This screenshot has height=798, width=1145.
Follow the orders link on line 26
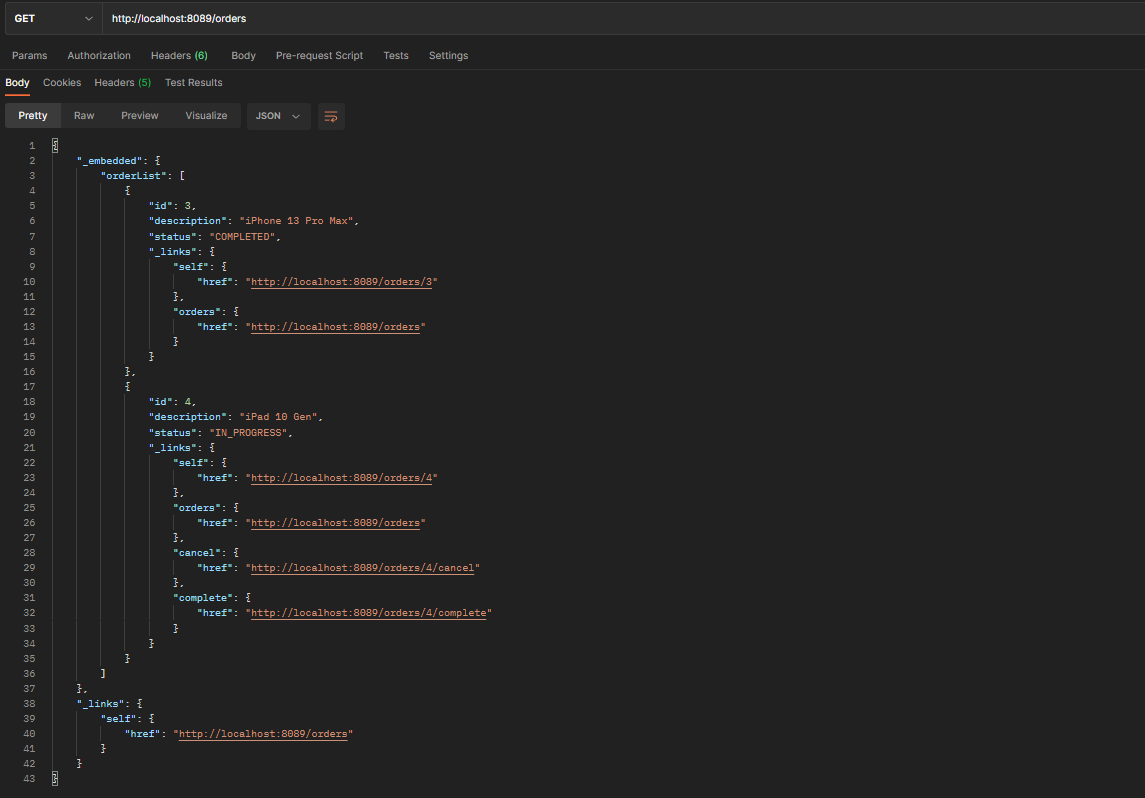pyautogui.click(x=335, y=523)
